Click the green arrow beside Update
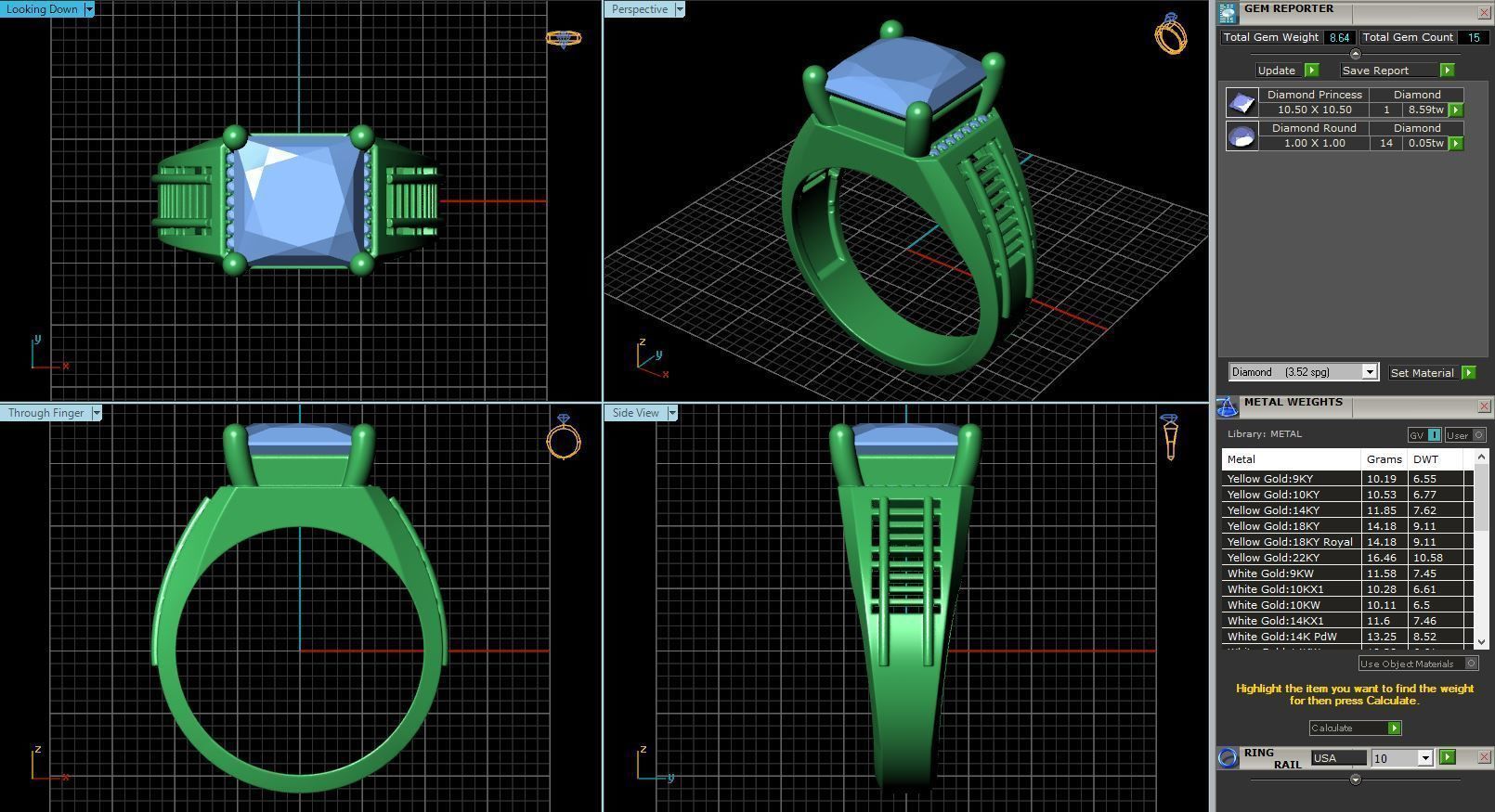This screenshot has height=812, width=1495. (1311, 71)
